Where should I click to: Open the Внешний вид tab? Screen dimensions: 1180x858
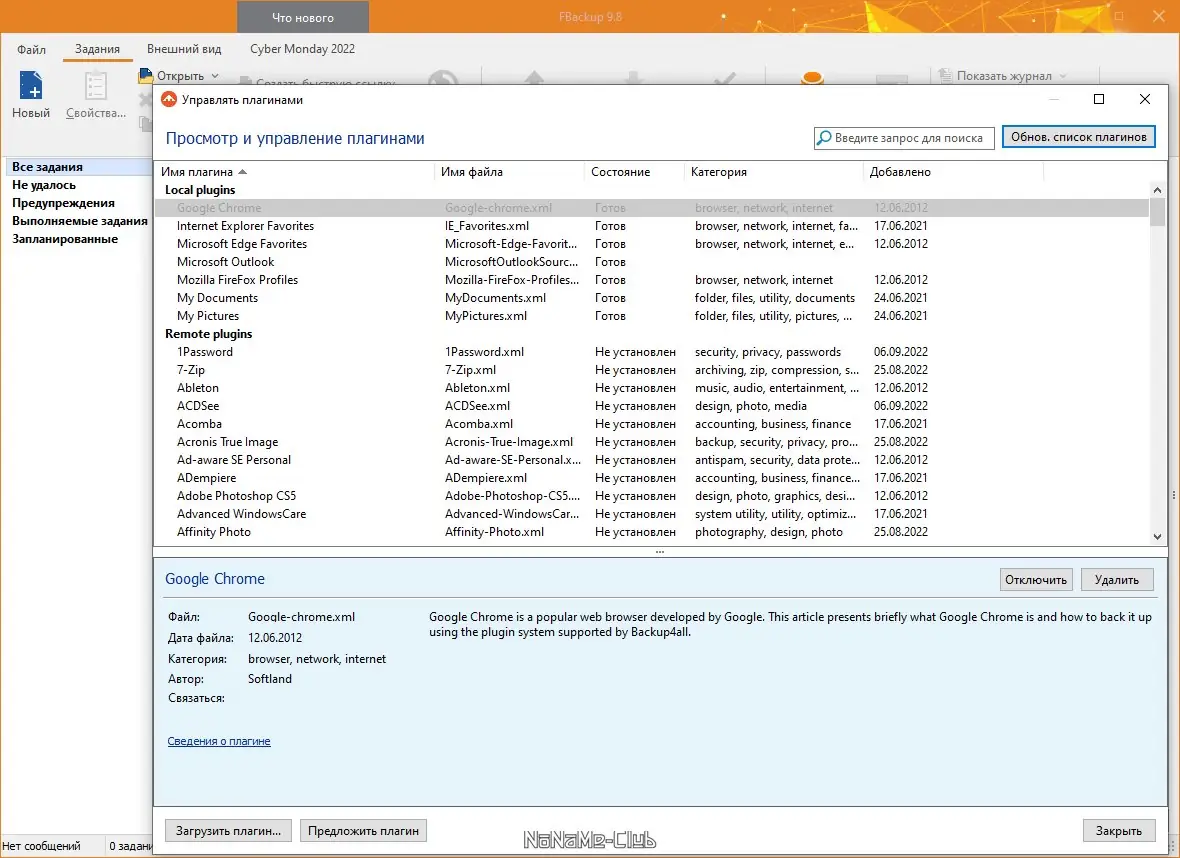click(184, 49)
